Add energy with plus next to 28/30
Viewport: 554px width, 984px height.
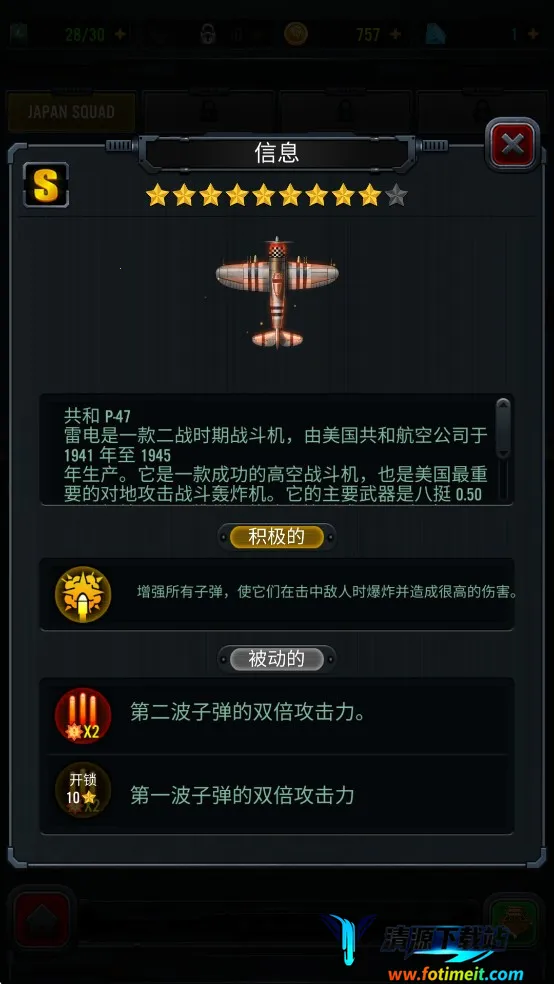(120, 34)
